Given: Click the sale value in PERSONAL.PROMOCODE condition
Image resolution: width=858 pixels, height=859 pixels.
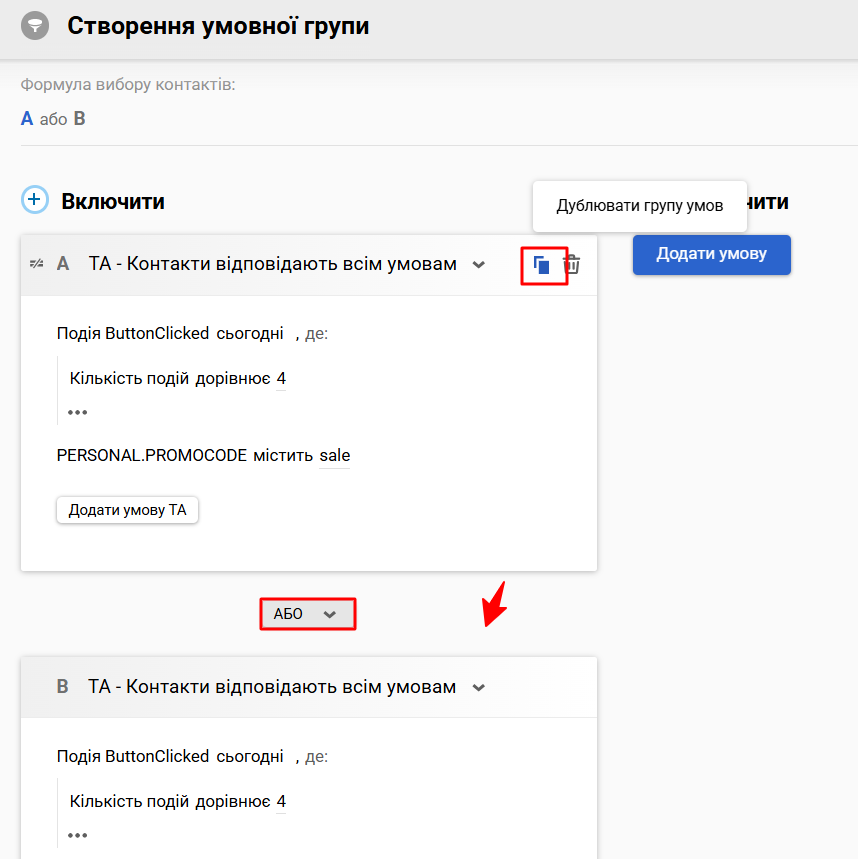Looking at the screenshot, I should [x=335, y=455].
